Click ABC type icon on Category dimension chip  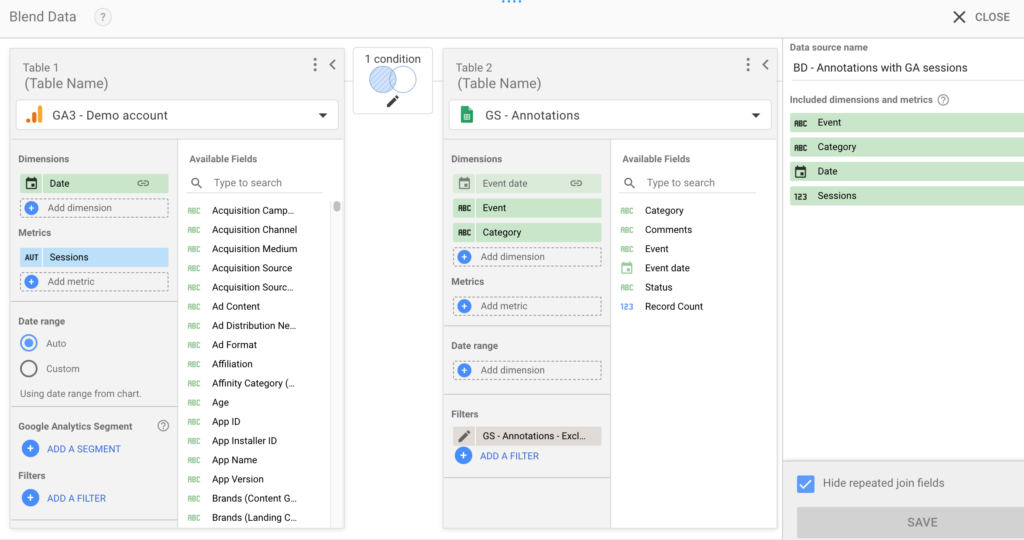point(464,232)
